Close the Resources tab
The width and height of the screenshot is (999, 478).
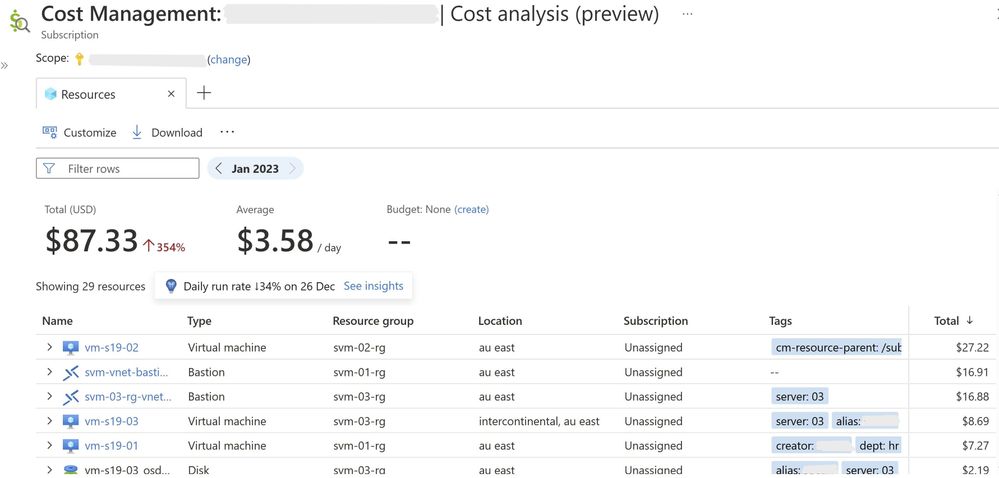tap(171, 94)
